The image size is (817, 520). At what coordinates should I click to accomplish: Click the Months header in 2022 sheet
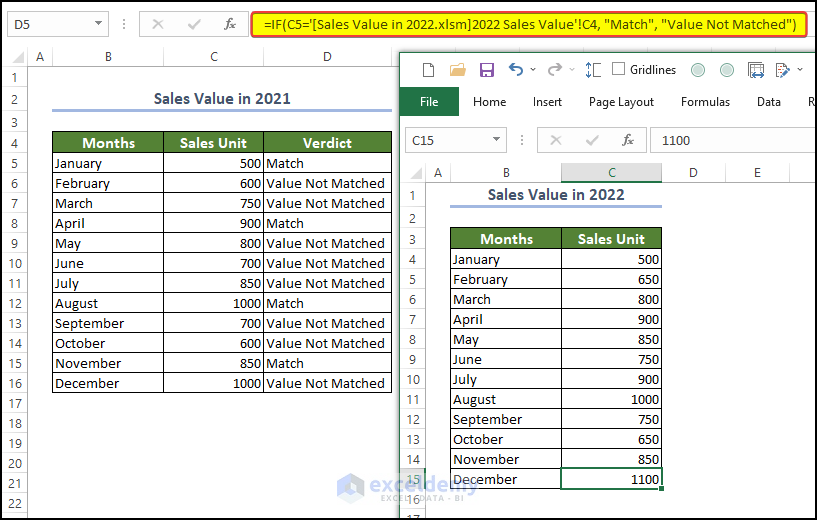coord(506,239)
